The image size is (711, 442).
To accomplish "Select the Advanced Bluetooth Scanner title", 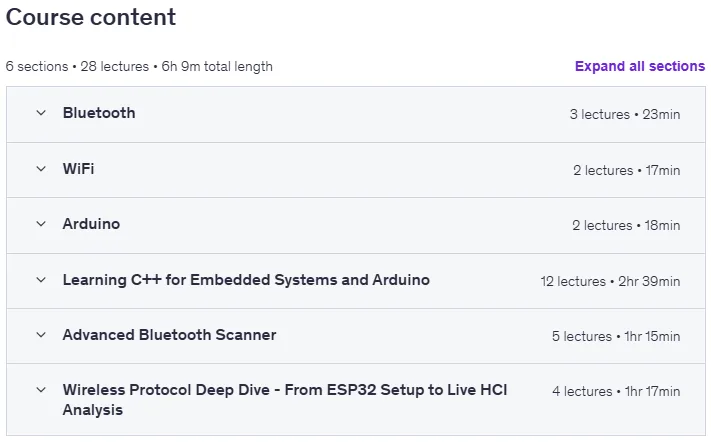I will [x=170, y=335].
